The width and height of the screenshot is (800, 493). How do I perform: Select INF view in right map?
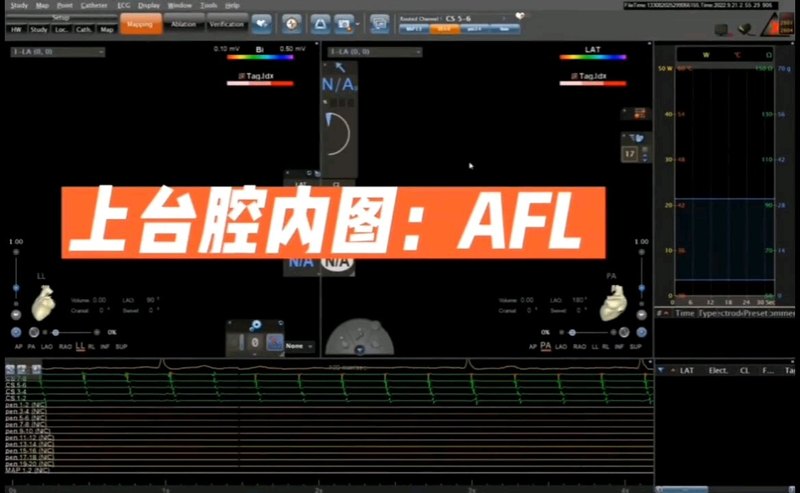click(x=619, y=347)
